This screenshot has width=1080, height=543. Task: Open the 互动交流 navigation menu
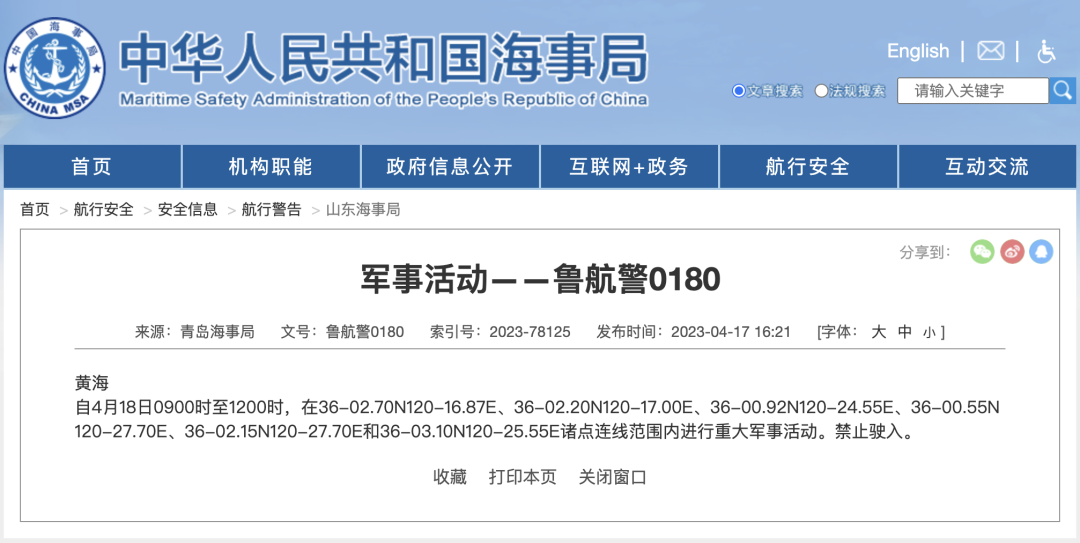(987, 167)
